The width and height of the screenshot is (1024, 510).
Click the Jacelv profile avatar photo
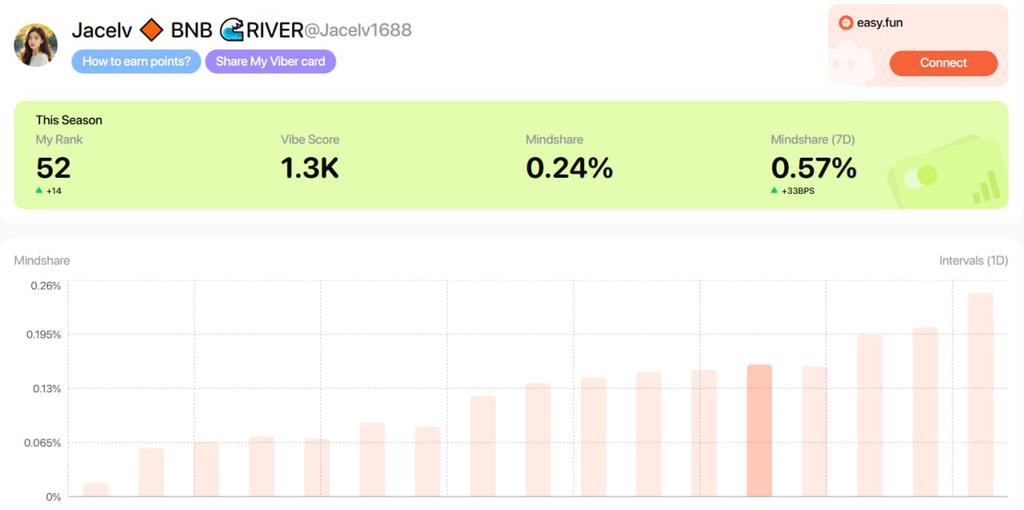pos(36,45)
